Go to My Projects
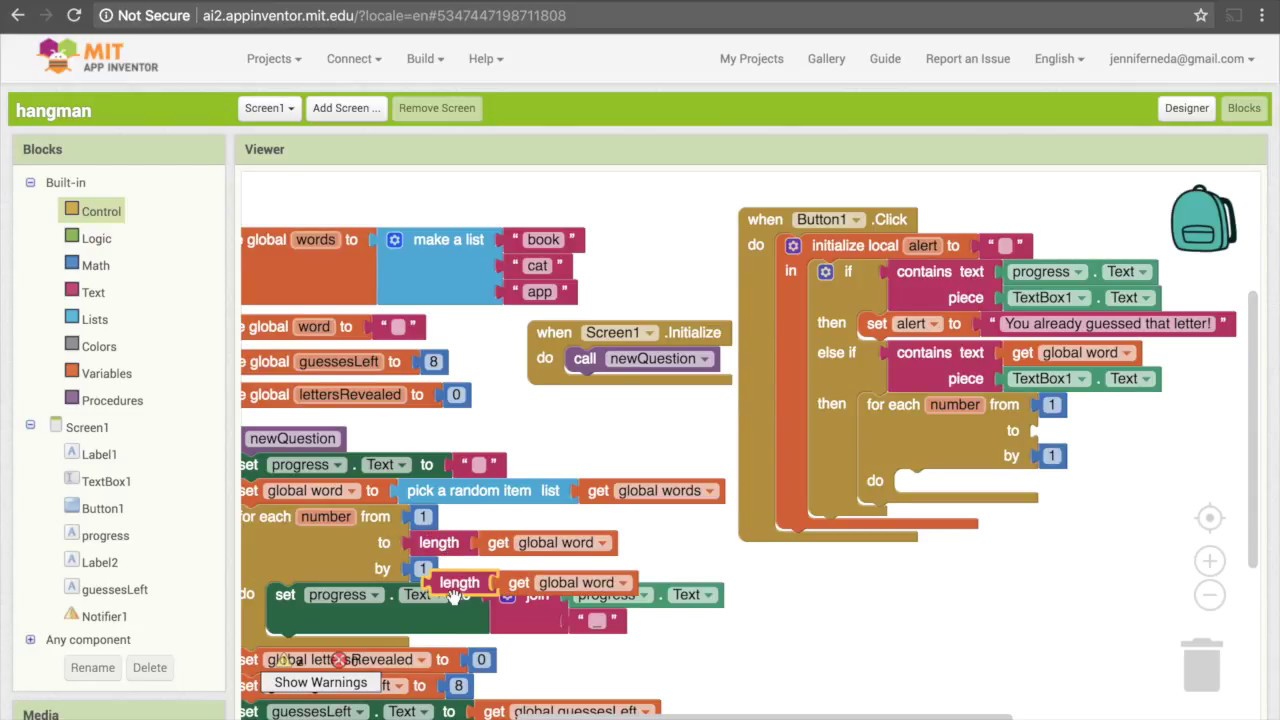Image resolution: width=1280 pixels, height=720 pixels. (751, 59)
